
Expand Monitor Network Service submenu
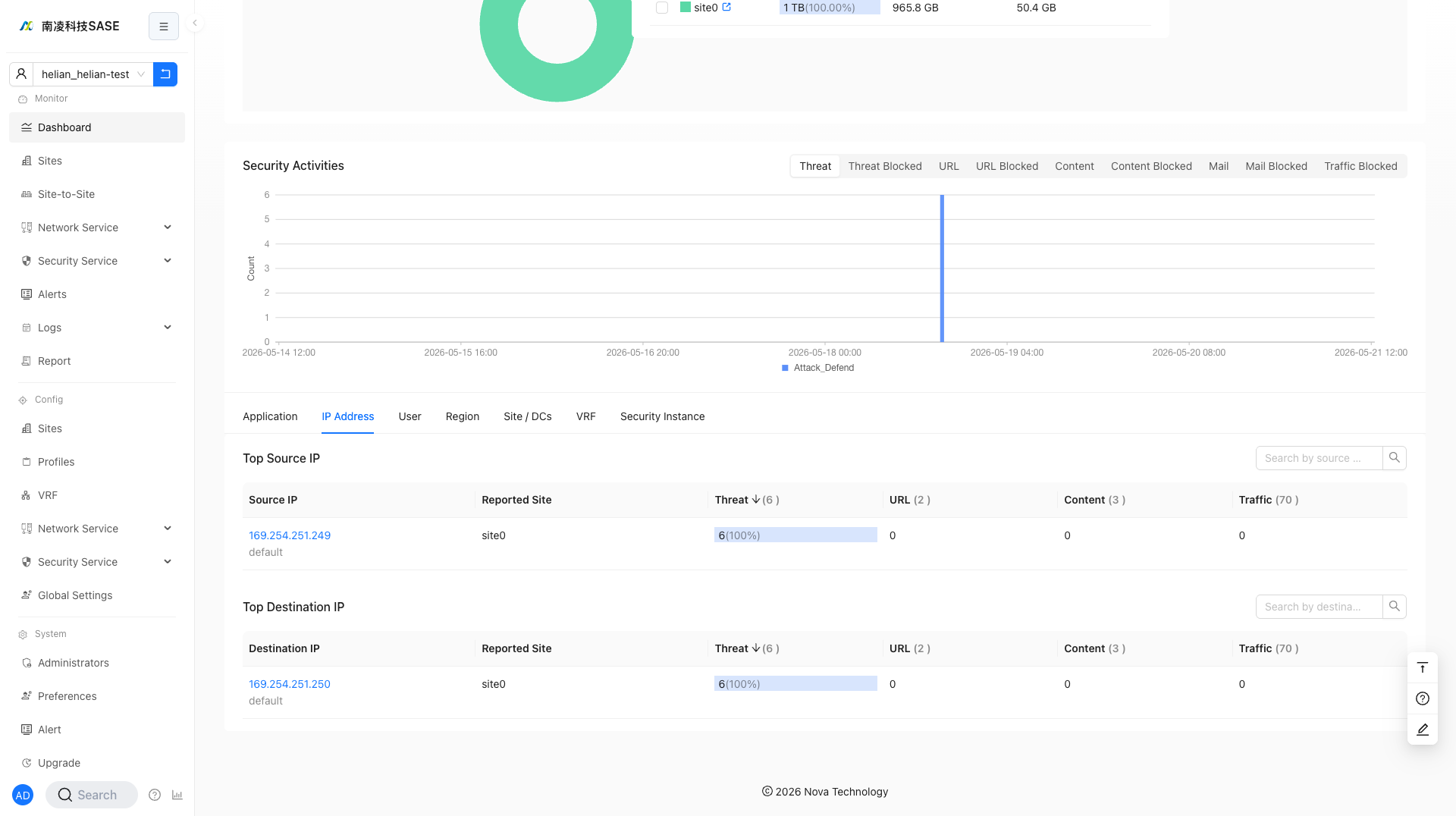point(97,228)
